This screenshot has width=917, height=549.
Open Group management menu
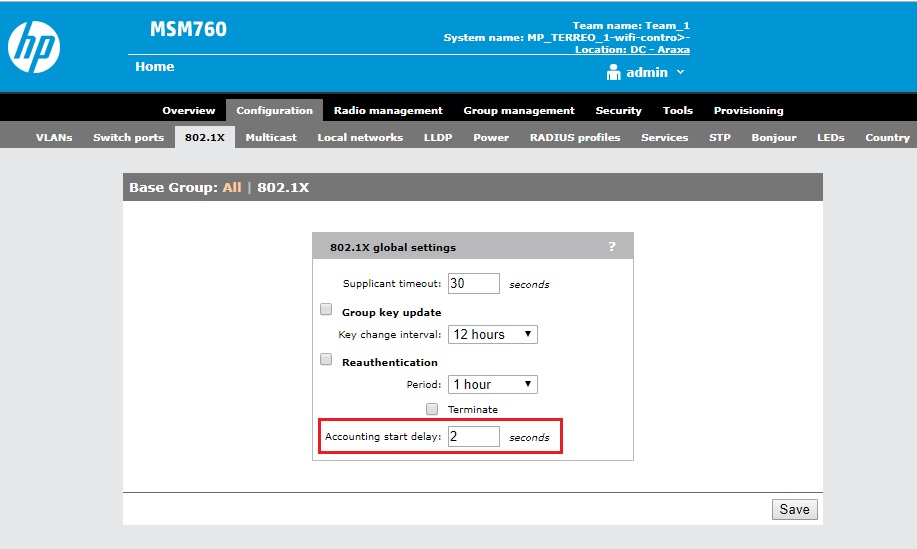519,111
